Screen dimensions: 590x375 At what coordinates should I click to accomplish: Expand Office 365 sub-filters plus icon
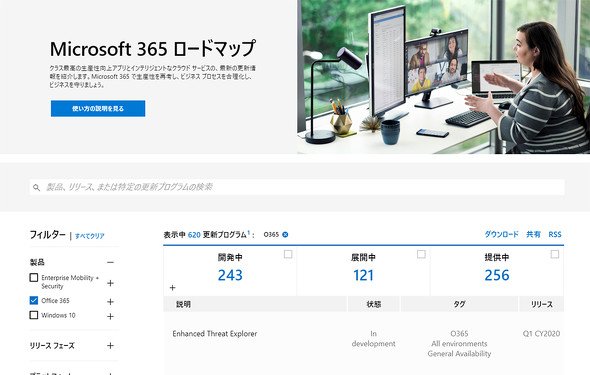pyautogui.click(x=110, y=302)
